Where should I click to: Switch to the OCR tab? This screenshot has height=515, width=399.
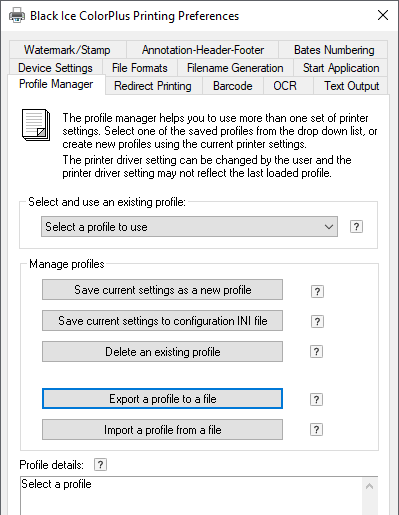pyautogui.click(x=285, y=86)
